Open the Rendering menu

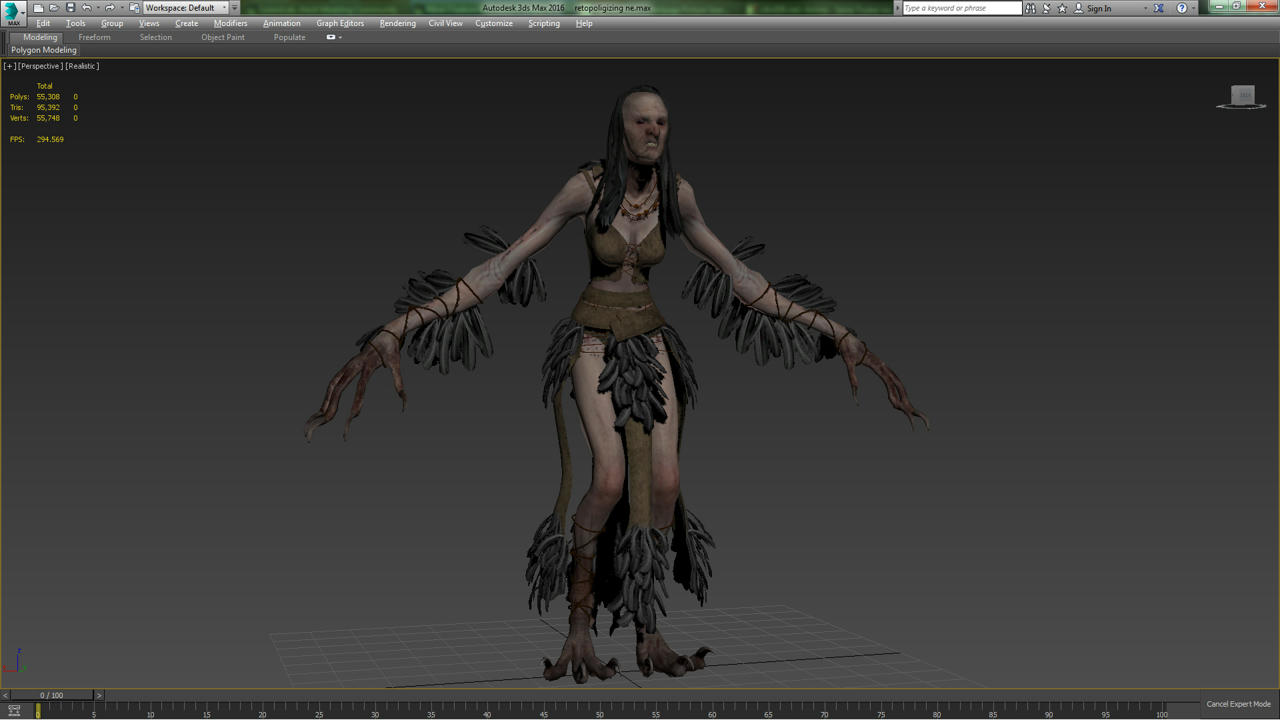[x=398, y=23]
